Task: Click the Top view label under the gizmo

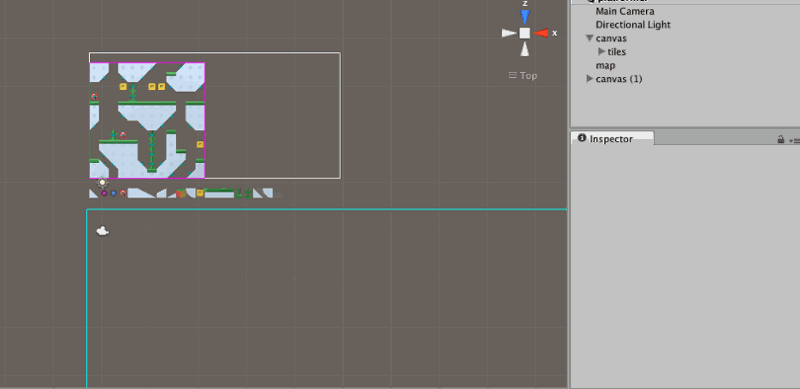Action: (522, 76)
